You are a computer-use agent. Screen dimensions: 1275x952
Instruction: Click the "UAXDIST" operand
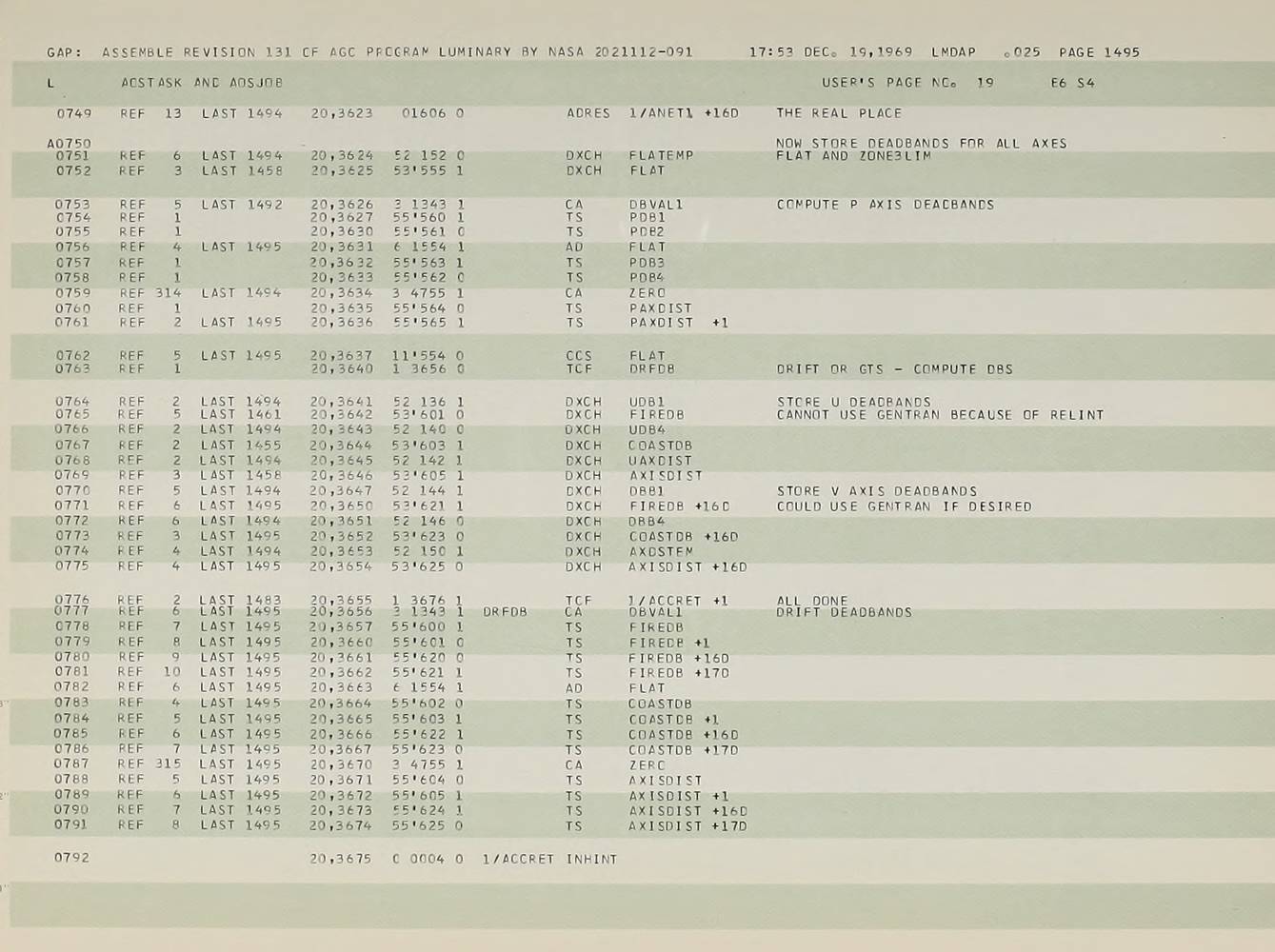[x=661, y=461]
